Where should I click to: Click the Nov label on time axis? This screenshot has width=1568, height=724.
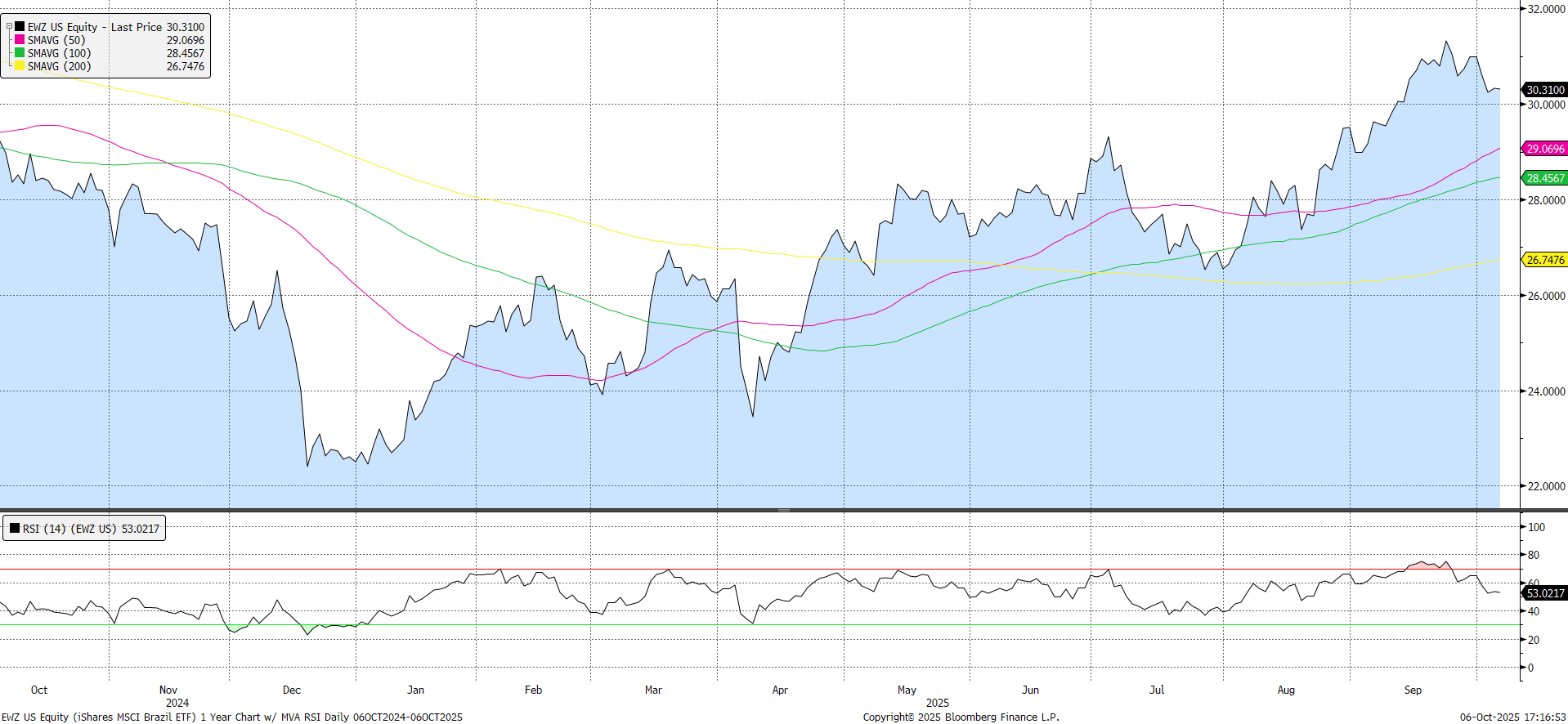click(168, 690)
